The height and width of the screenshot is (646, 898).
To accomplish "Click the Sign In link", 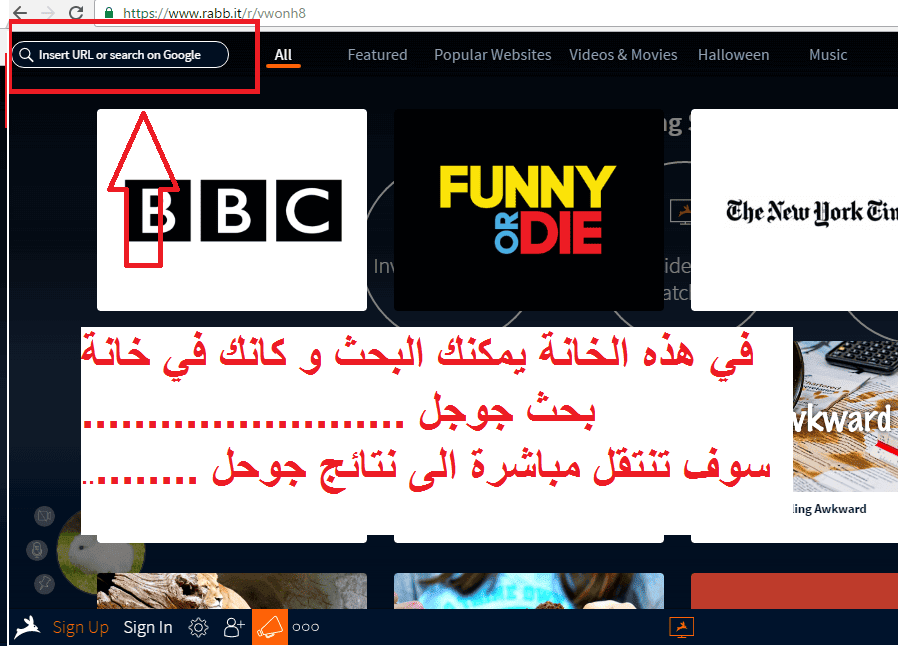I will [148, 628].
